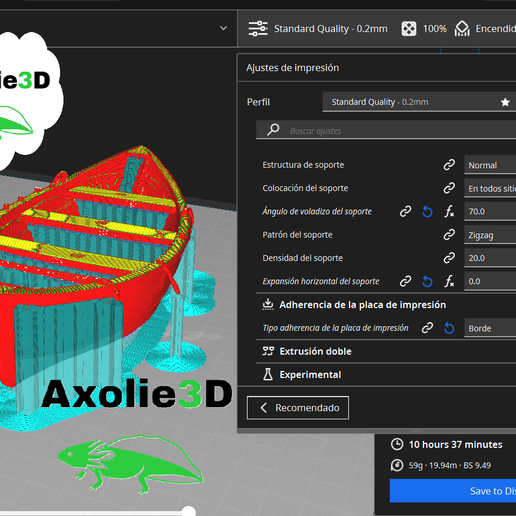Reset Tipo adherencia de la placa setting
The image size is (516, 516).
click(449, 328)
